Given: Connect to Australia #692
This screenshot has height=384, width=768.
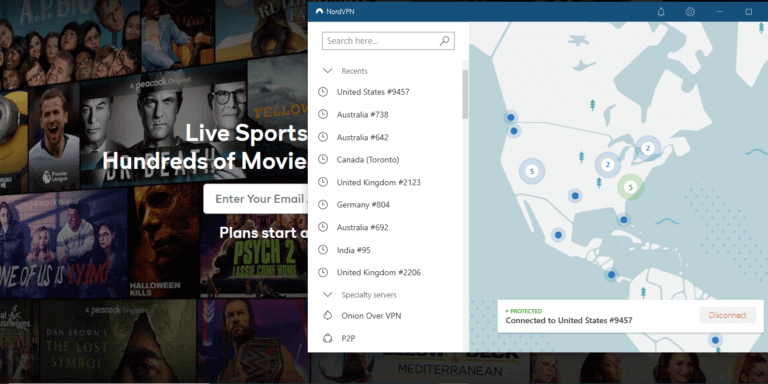Looking at the screenshot, I should (x=362, y=227).
